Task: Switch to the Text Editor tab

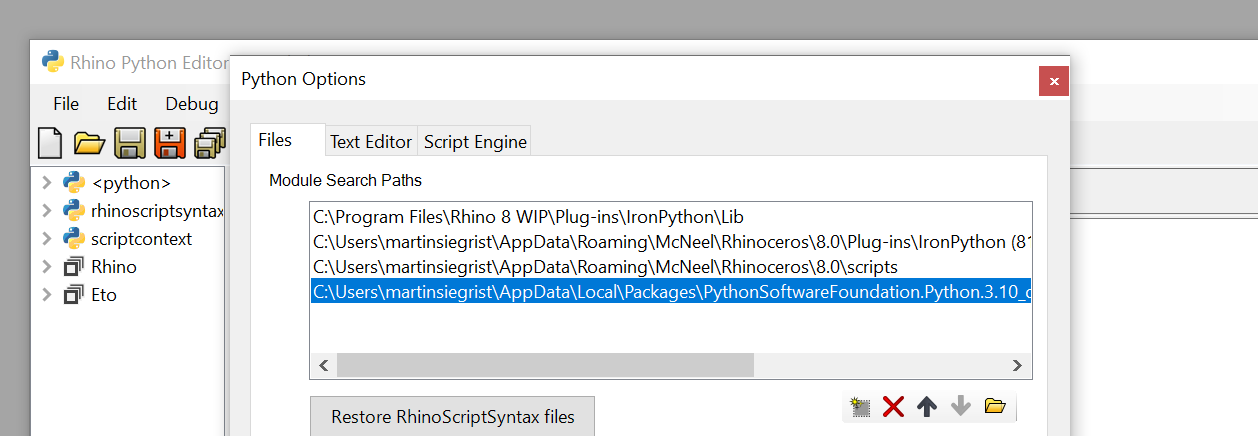Action: (x=371, y=142)
